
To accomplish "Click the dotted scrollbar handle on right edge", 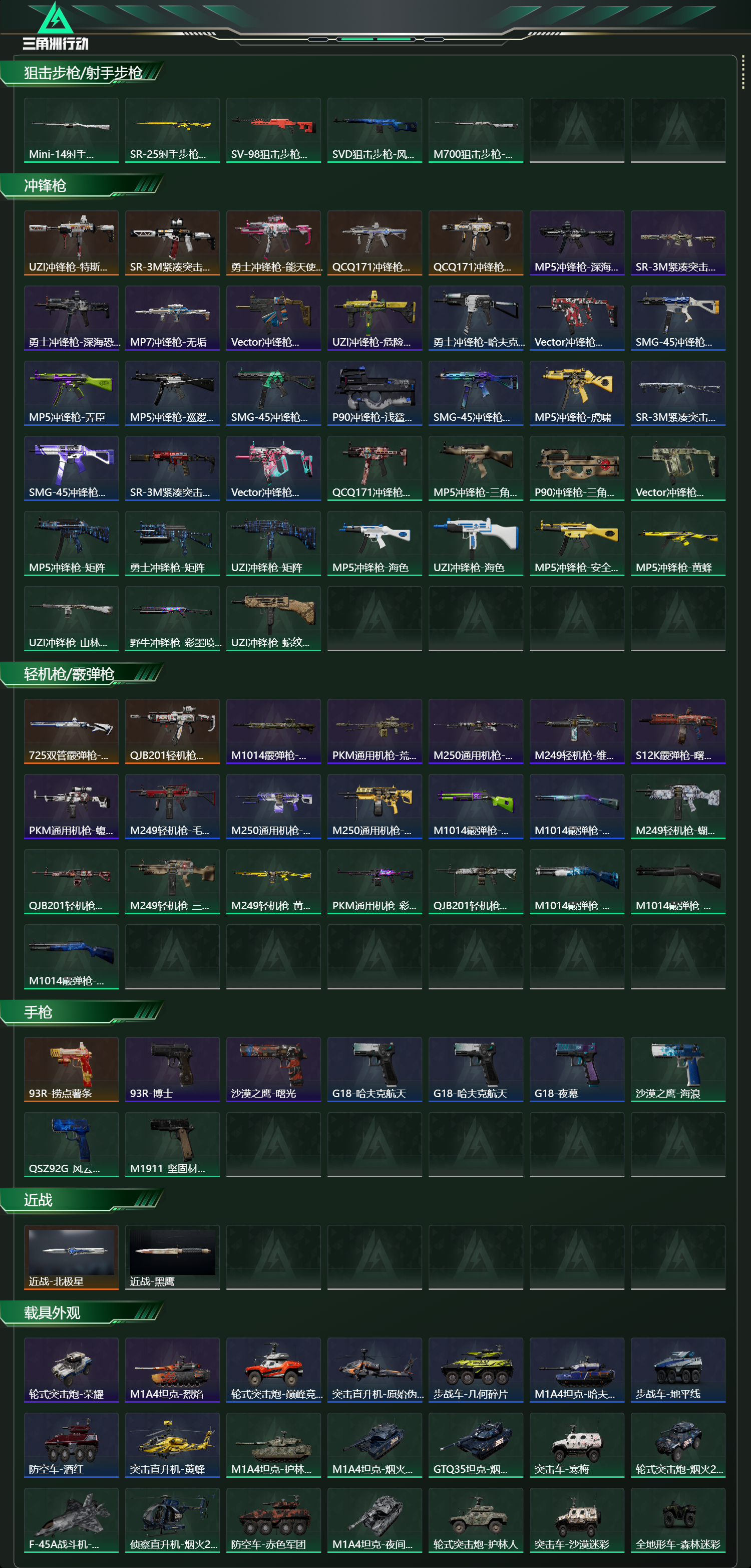I will coord(743,73).
